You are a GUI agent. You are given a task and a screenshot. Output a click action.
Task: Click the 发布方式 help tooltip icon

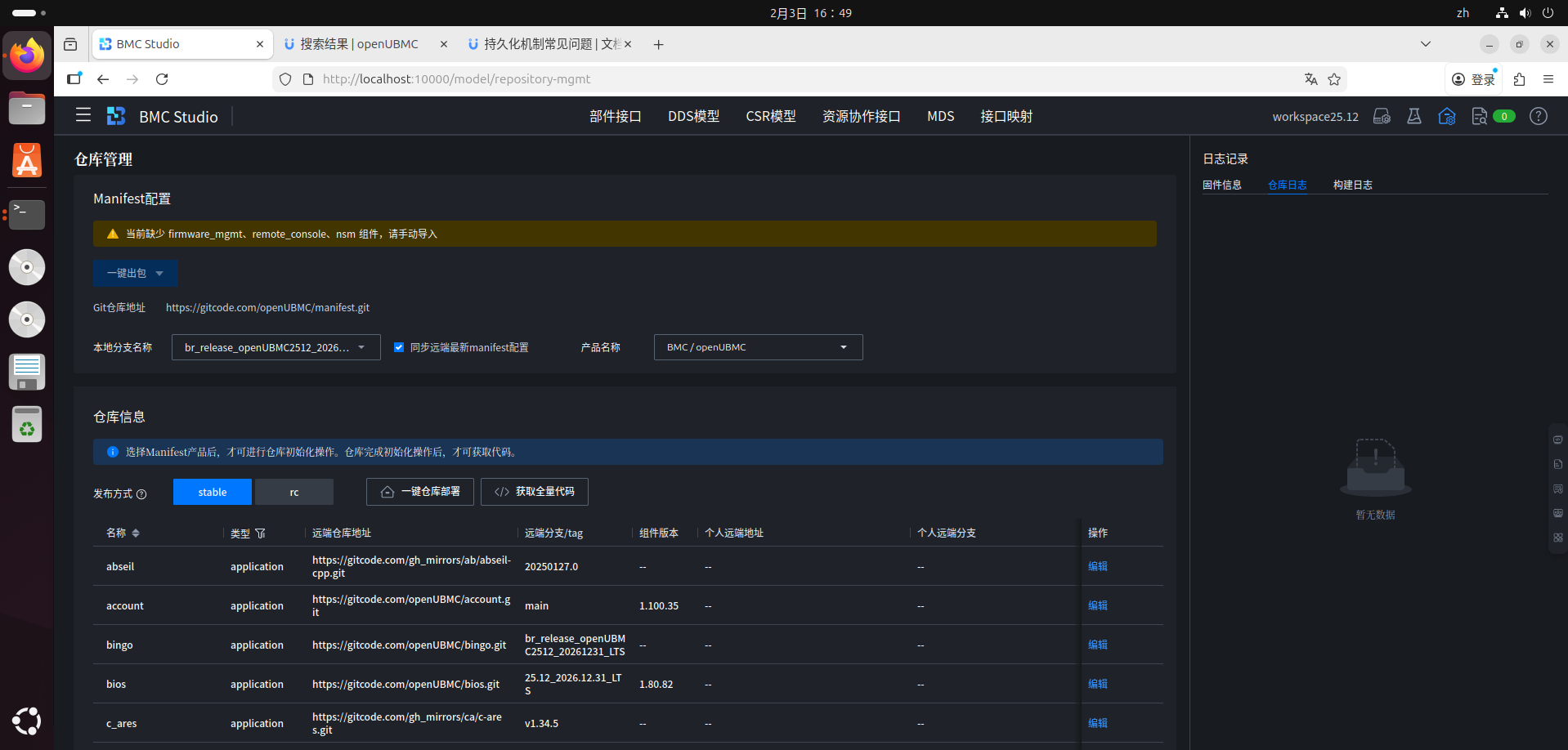(141, 494)
